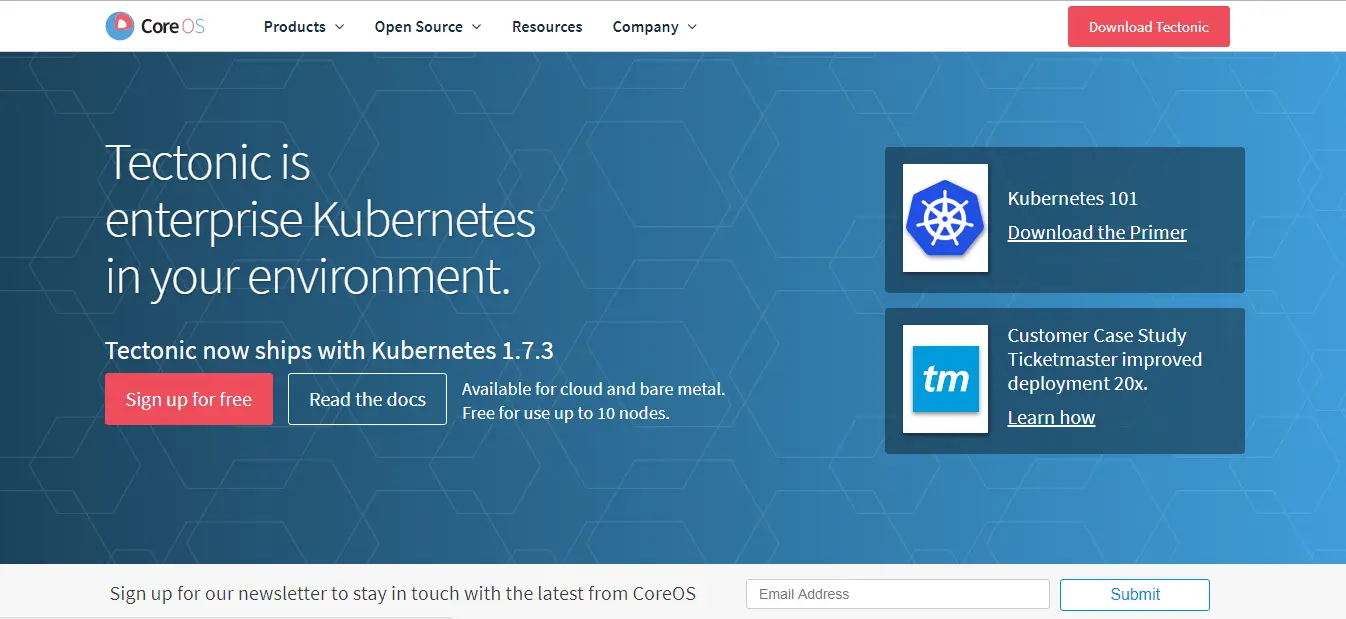Follow the Learn how link
Screen dimensions: 1346x619
point(1051,418)
